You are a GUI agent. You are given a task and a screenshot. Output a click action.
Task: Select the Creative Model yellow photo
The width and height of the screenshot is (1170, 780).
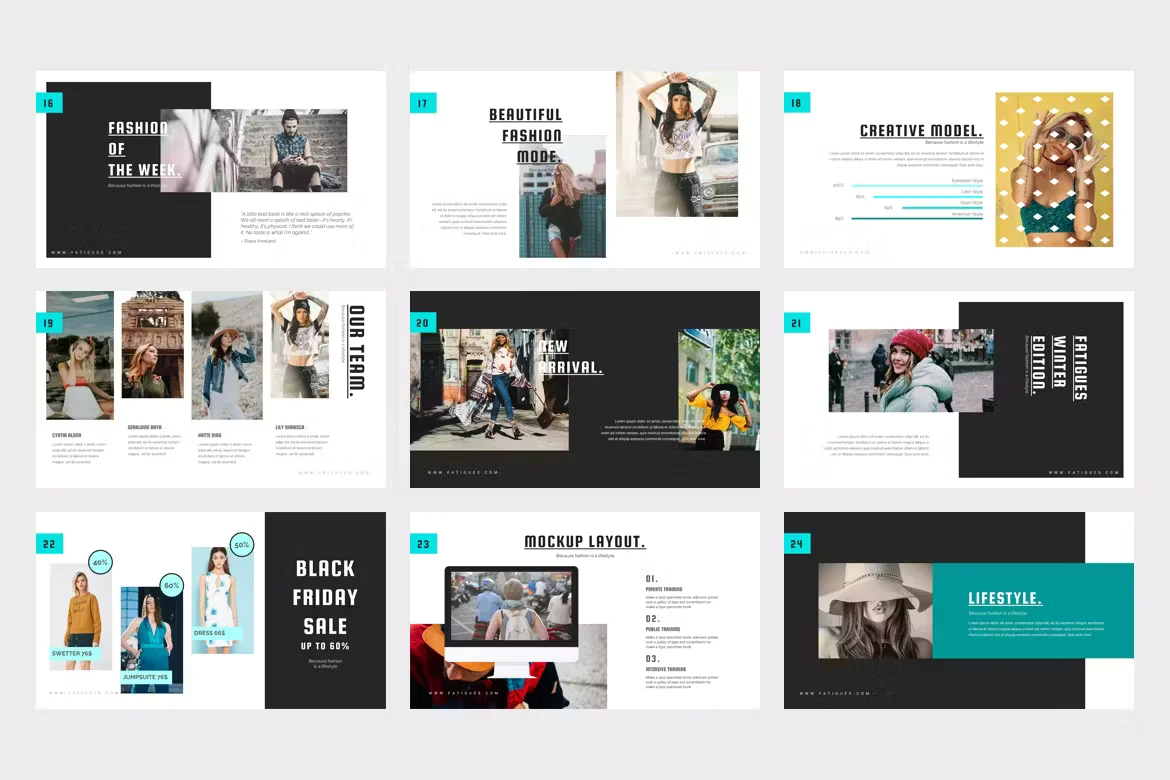point(1053,170)
